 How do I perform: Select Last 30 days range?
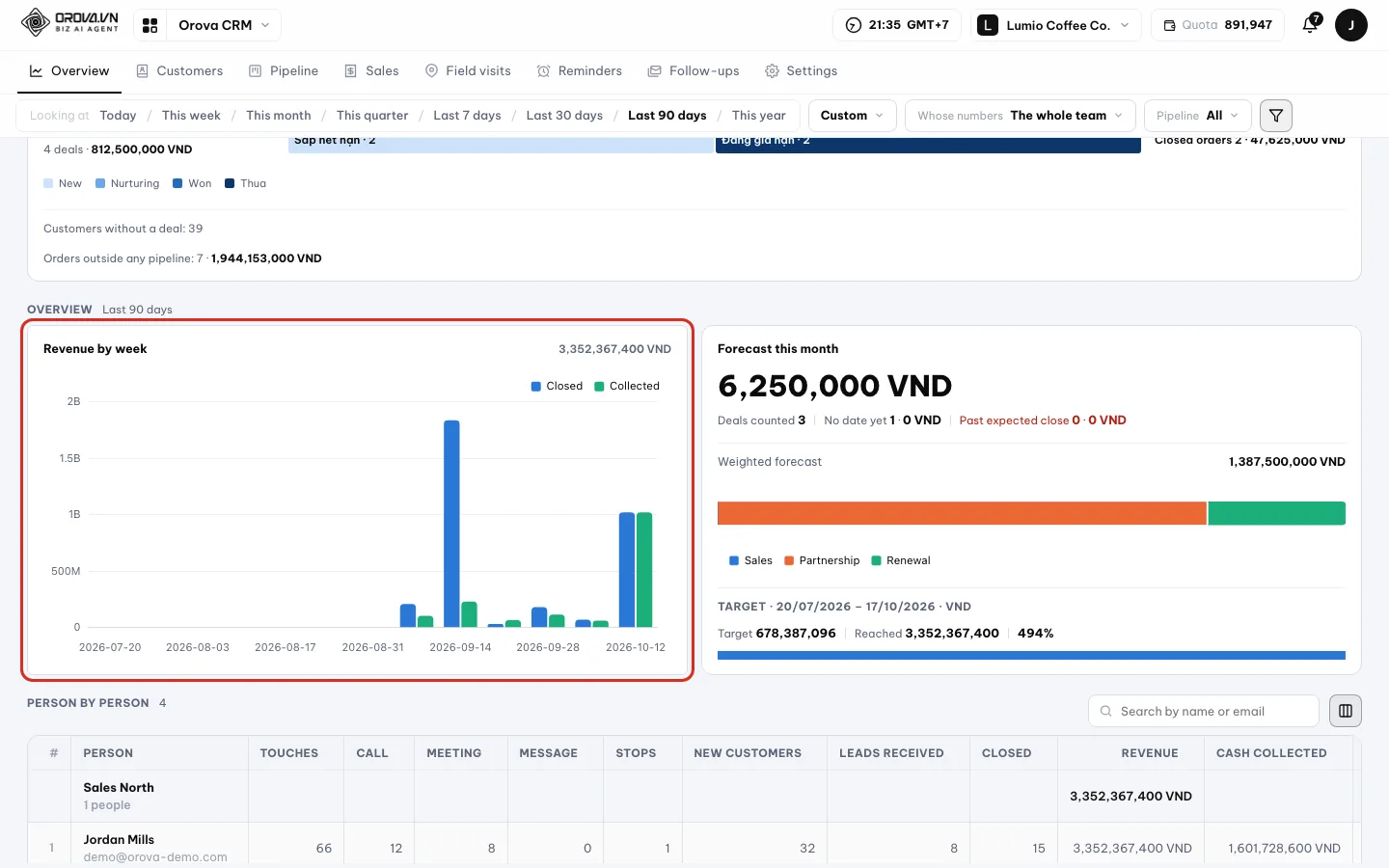coord(564,116)
